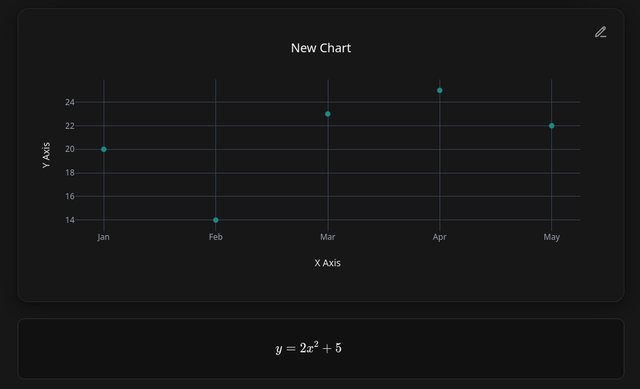Click the equation y = 2x² + 5
The image size is (640, 389).
tap(309, 348)
